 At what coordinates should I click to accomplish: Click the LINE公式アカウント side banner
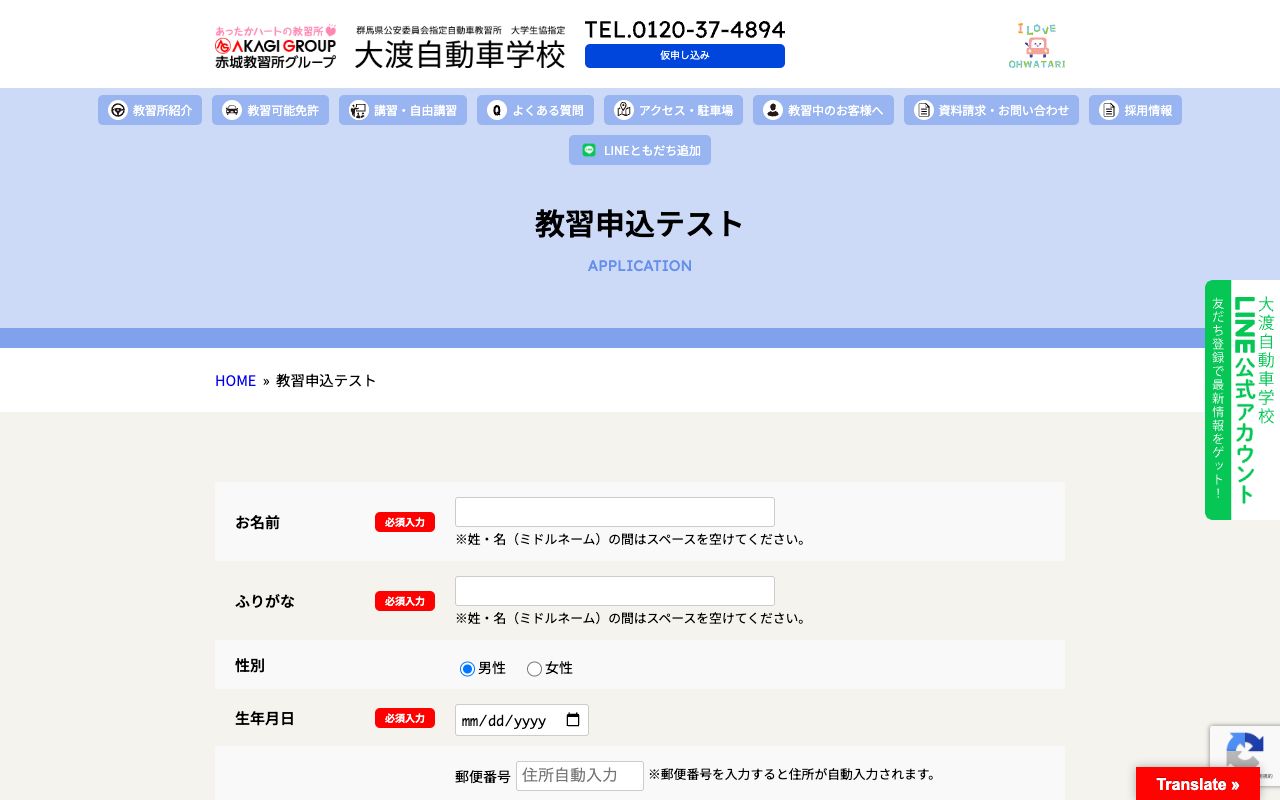(x=1242, y=400)
